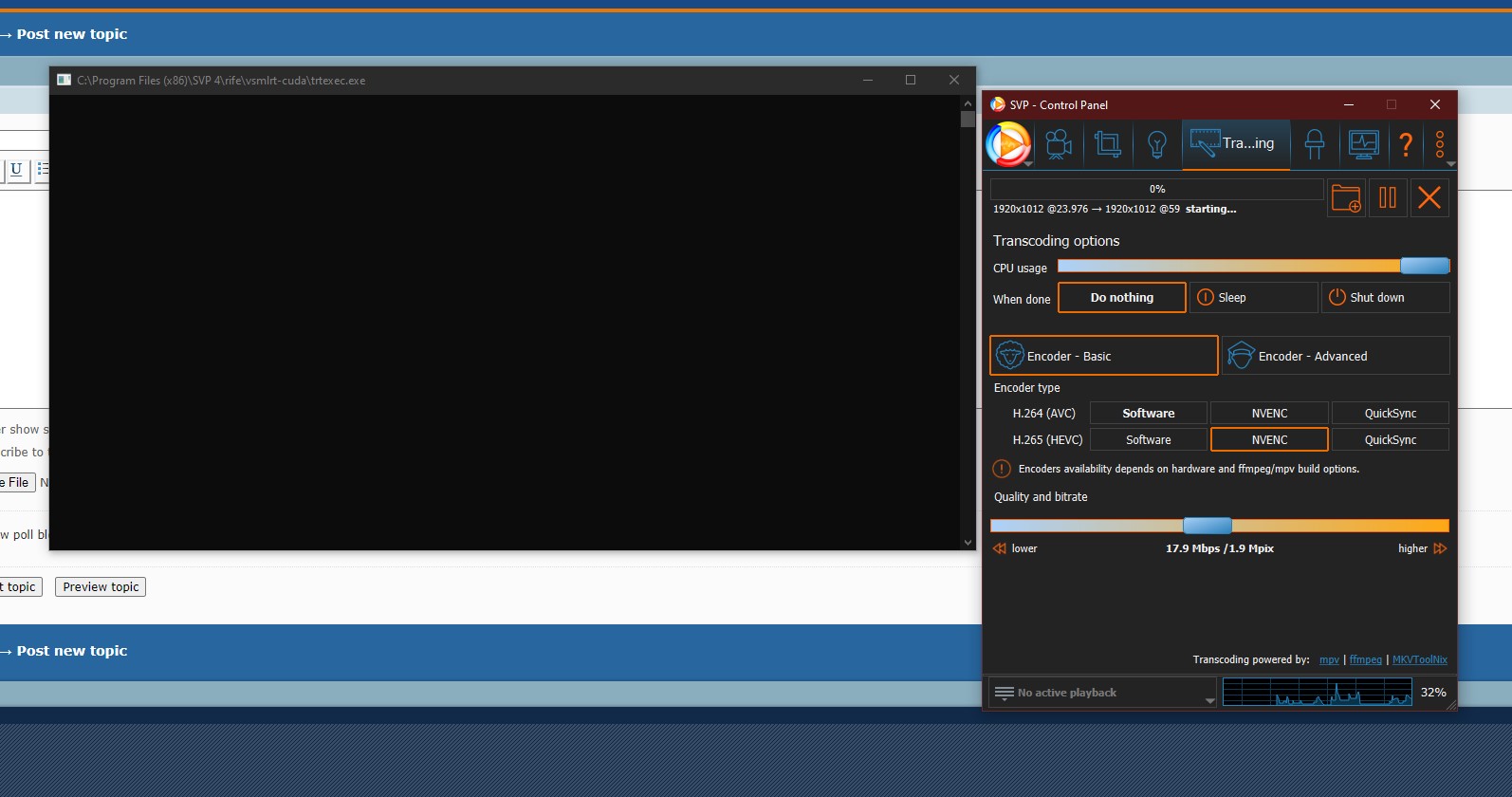The height and width of the screenshot is (797, 1512).
Task: Click the Preview topic button
Action: point(101,586)
